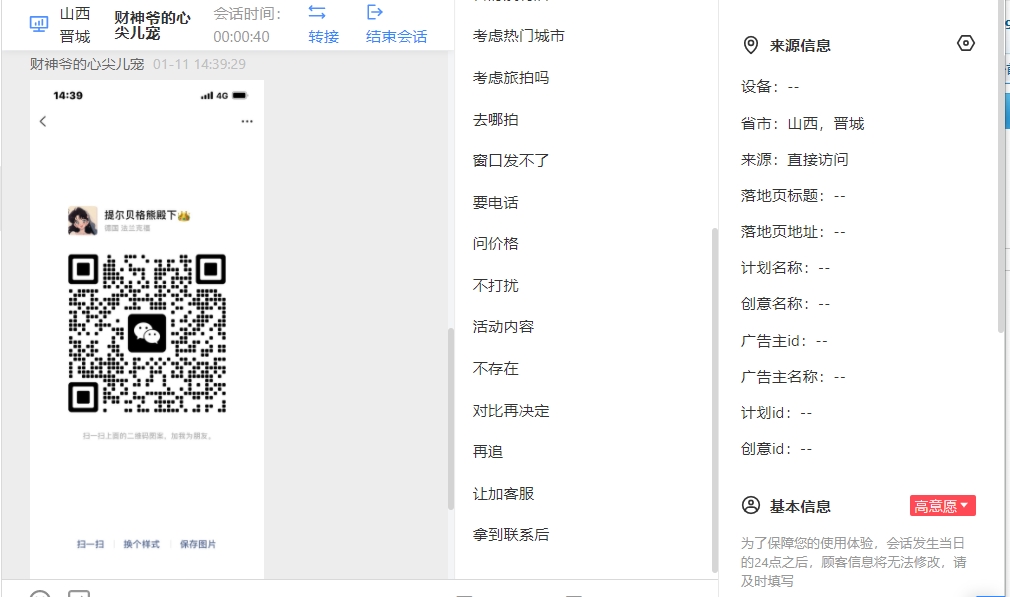Image resolution: width=1010 pixels, height=597 pixels.
Task: Click the location pin icon beside 来源信息
Action: pyautogui.click(x=750, y=45)
